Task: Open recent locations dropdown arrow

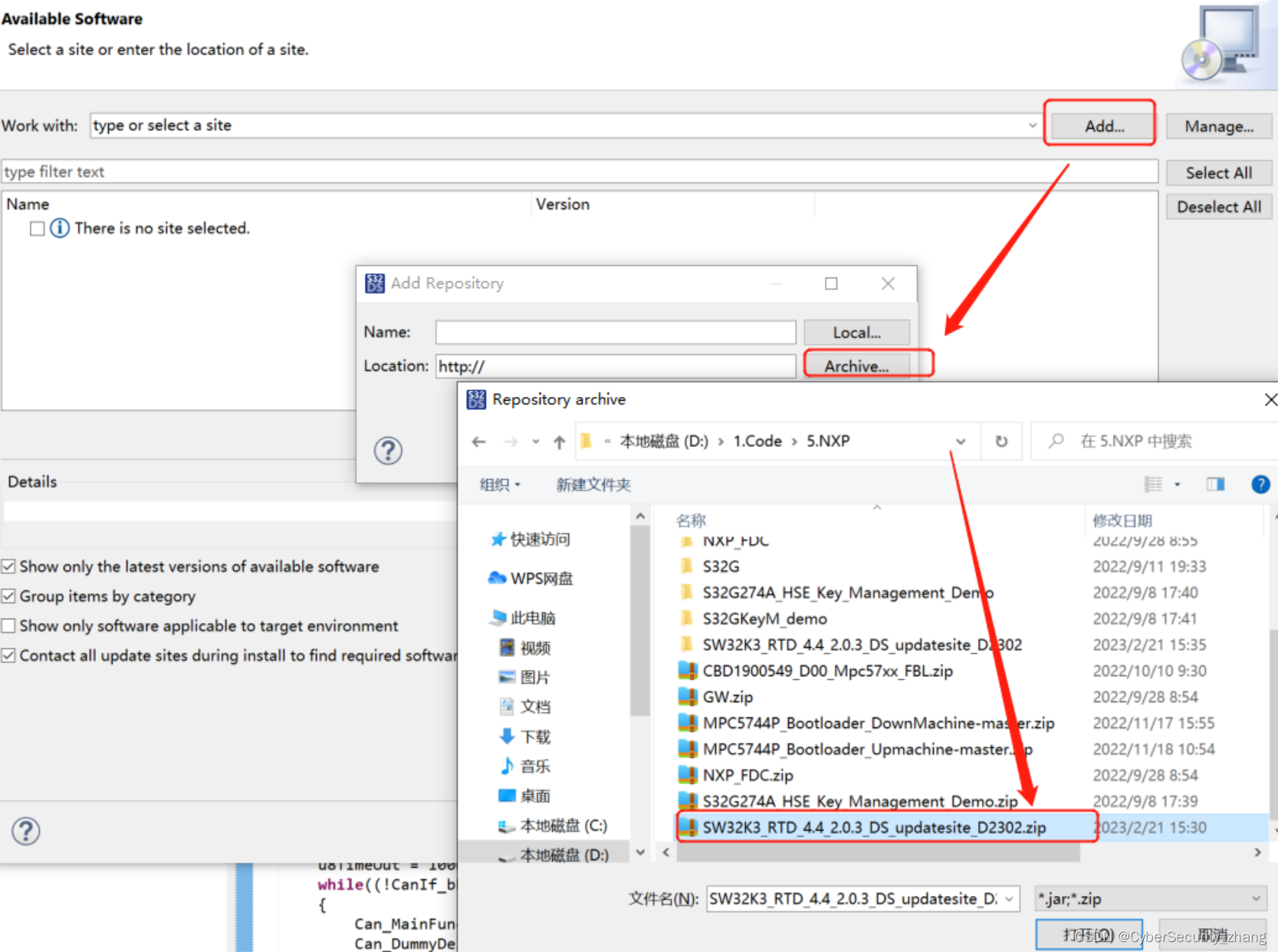Action: tap(536, 442)
